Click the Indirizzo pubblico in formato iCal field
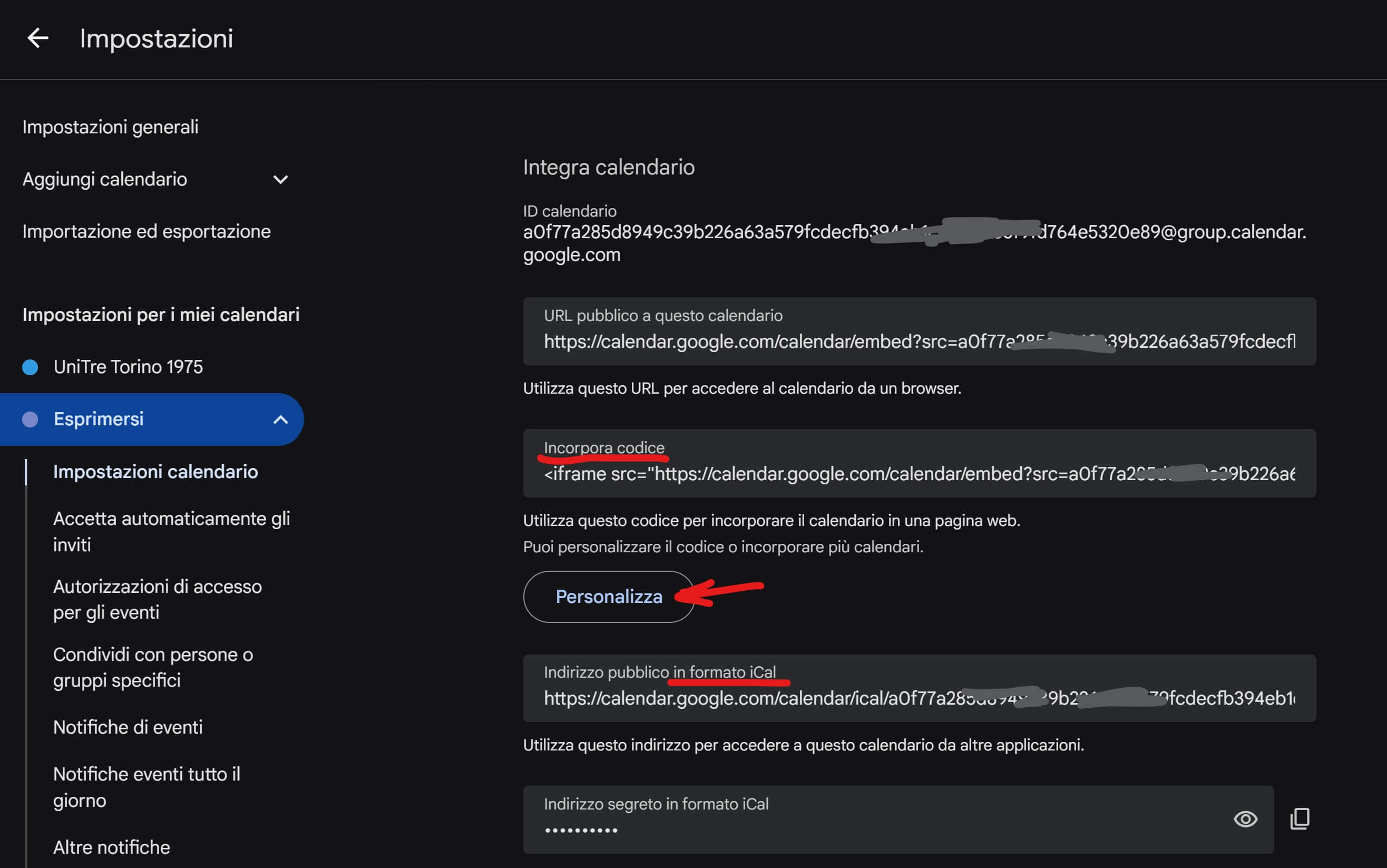 click(x=919, y=697)
